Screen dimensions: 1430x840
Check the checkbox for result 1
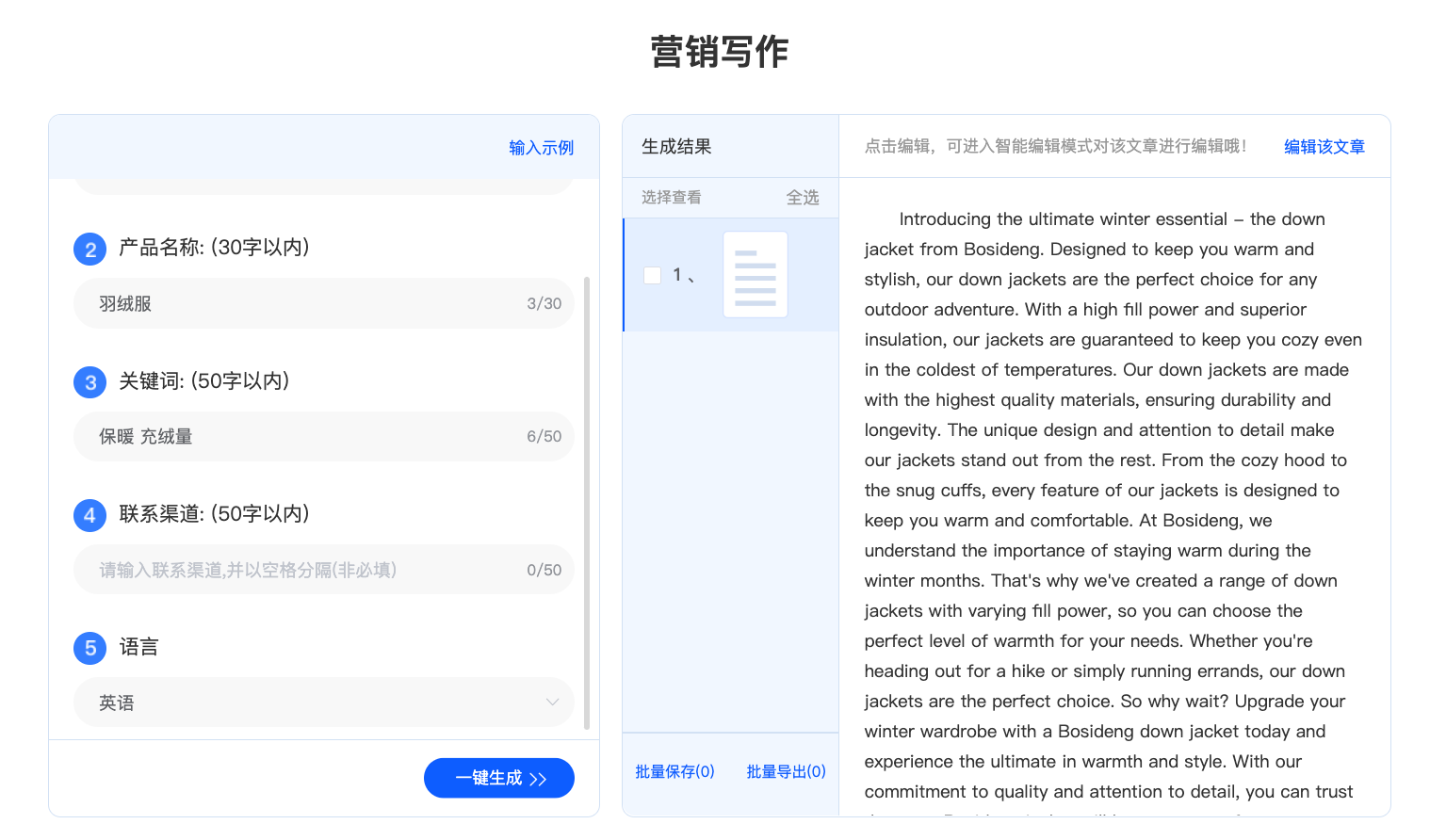click(x=652, y=275)
